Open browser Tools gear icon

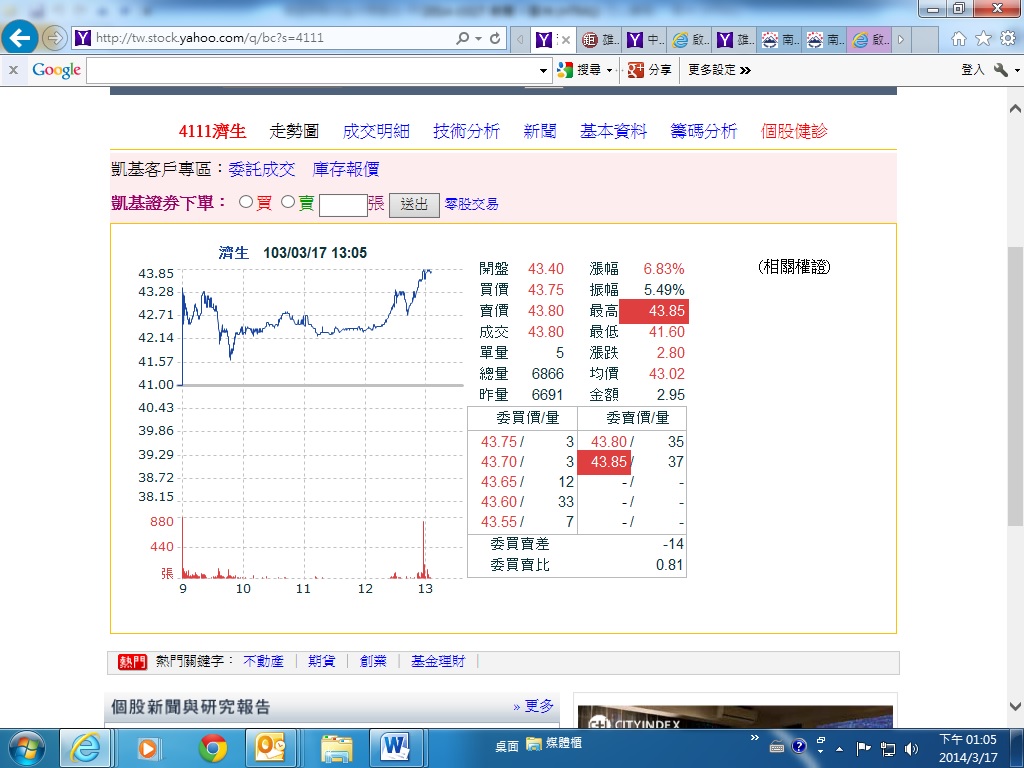[x=1008, y=39]
